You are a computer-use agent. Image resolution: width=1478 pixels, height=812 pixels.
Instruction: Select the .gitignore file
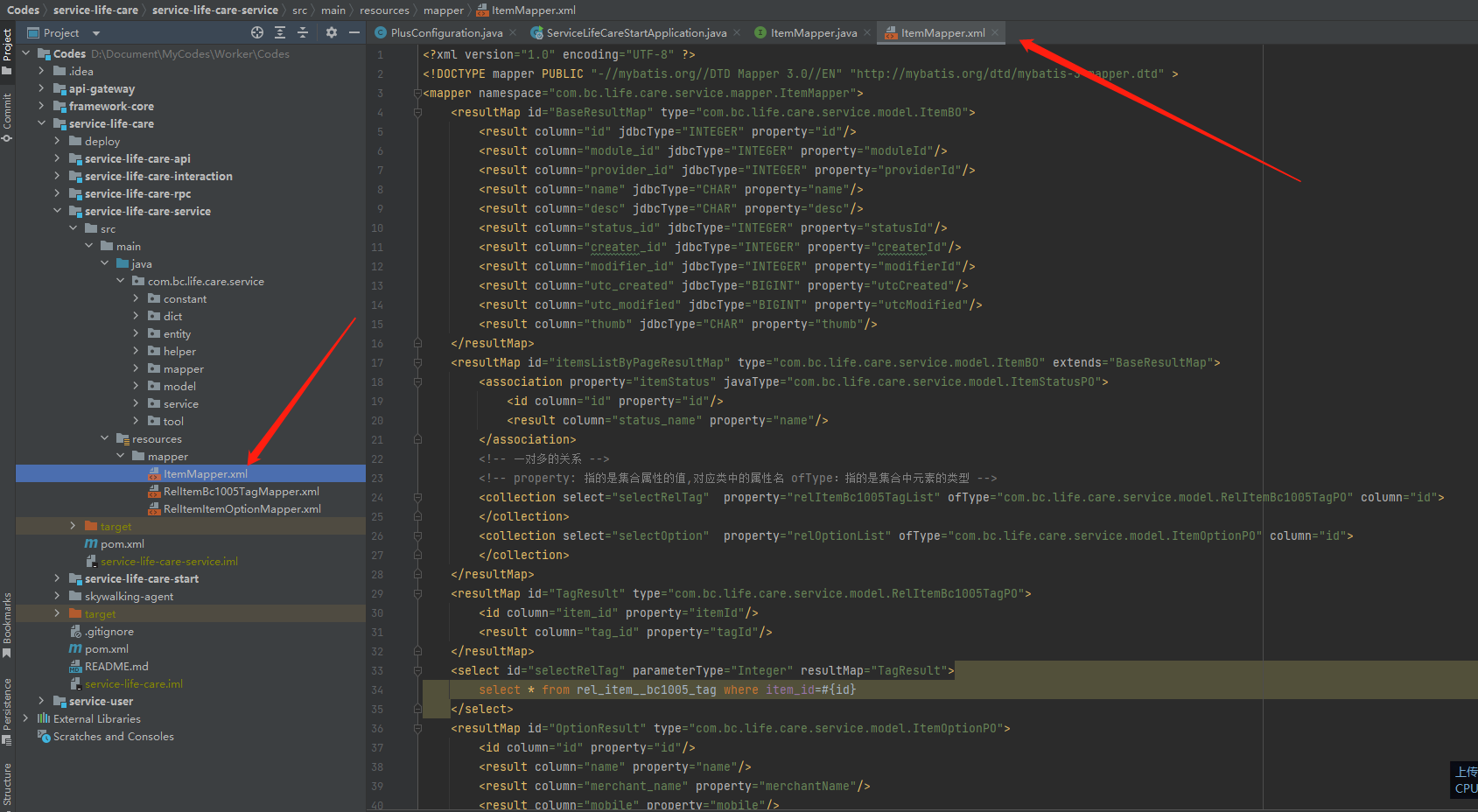[109, 631]
